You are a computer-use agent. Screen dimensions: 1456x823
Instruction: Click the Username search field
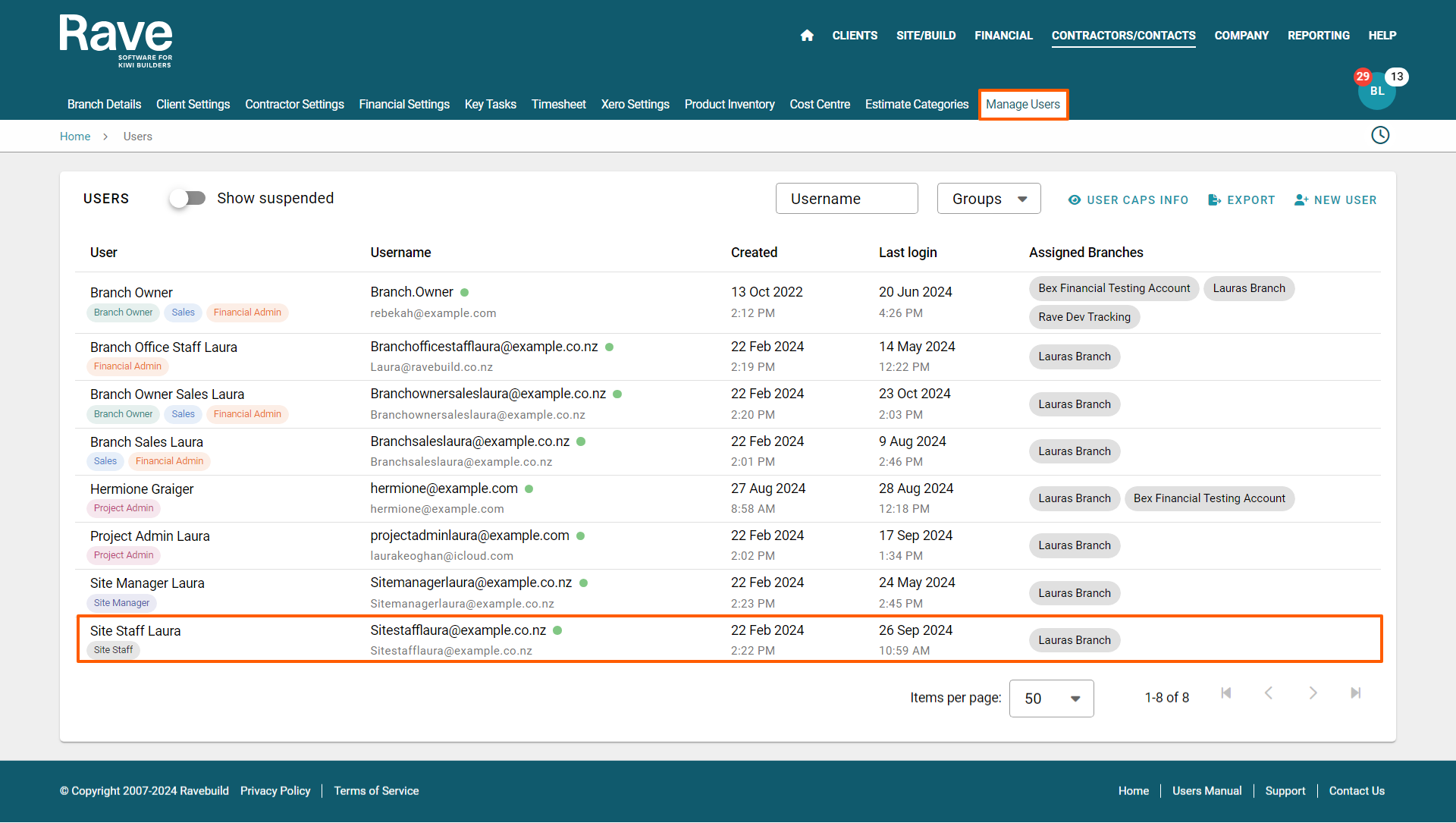(x=846, y=199)
